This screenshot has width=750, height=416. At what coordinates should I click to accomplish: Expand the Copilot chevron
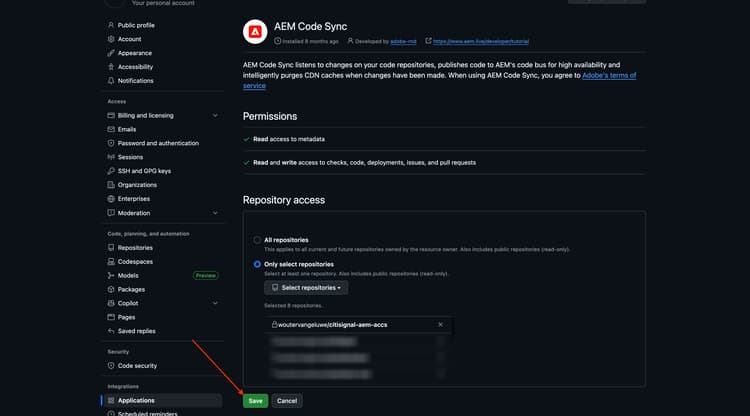215,304
